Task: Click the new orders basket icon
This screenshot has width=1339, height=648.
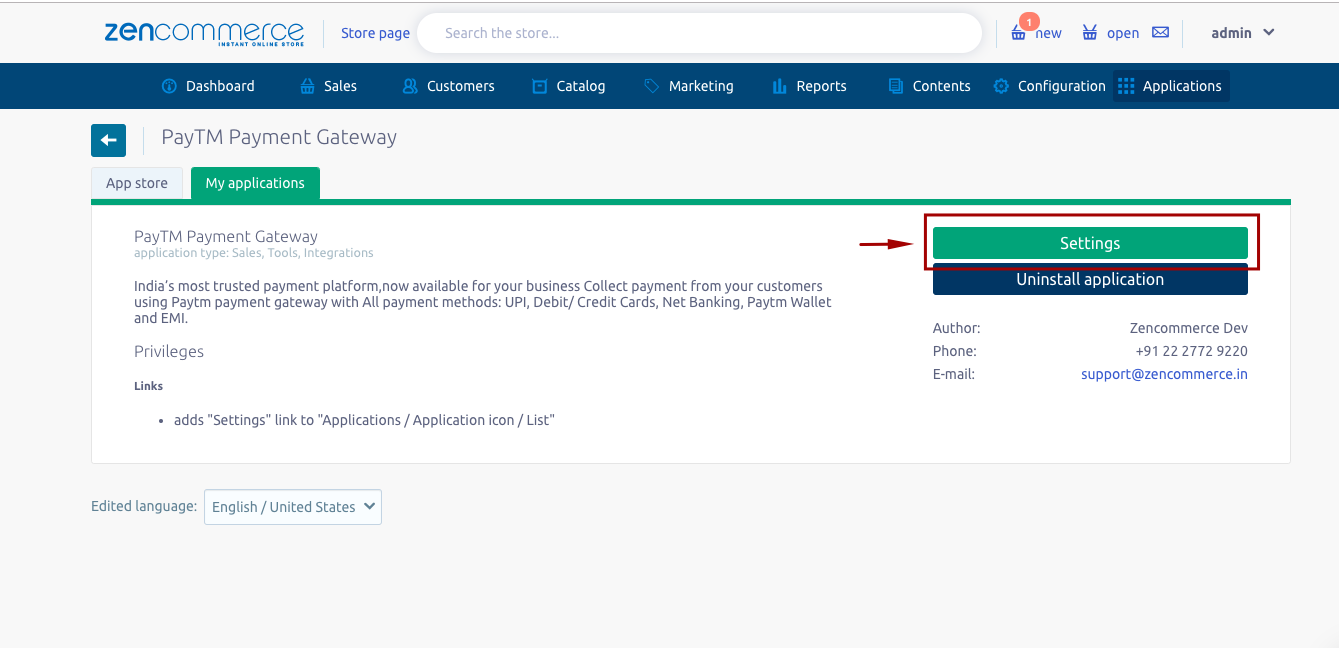Action: click(1018, 33)
